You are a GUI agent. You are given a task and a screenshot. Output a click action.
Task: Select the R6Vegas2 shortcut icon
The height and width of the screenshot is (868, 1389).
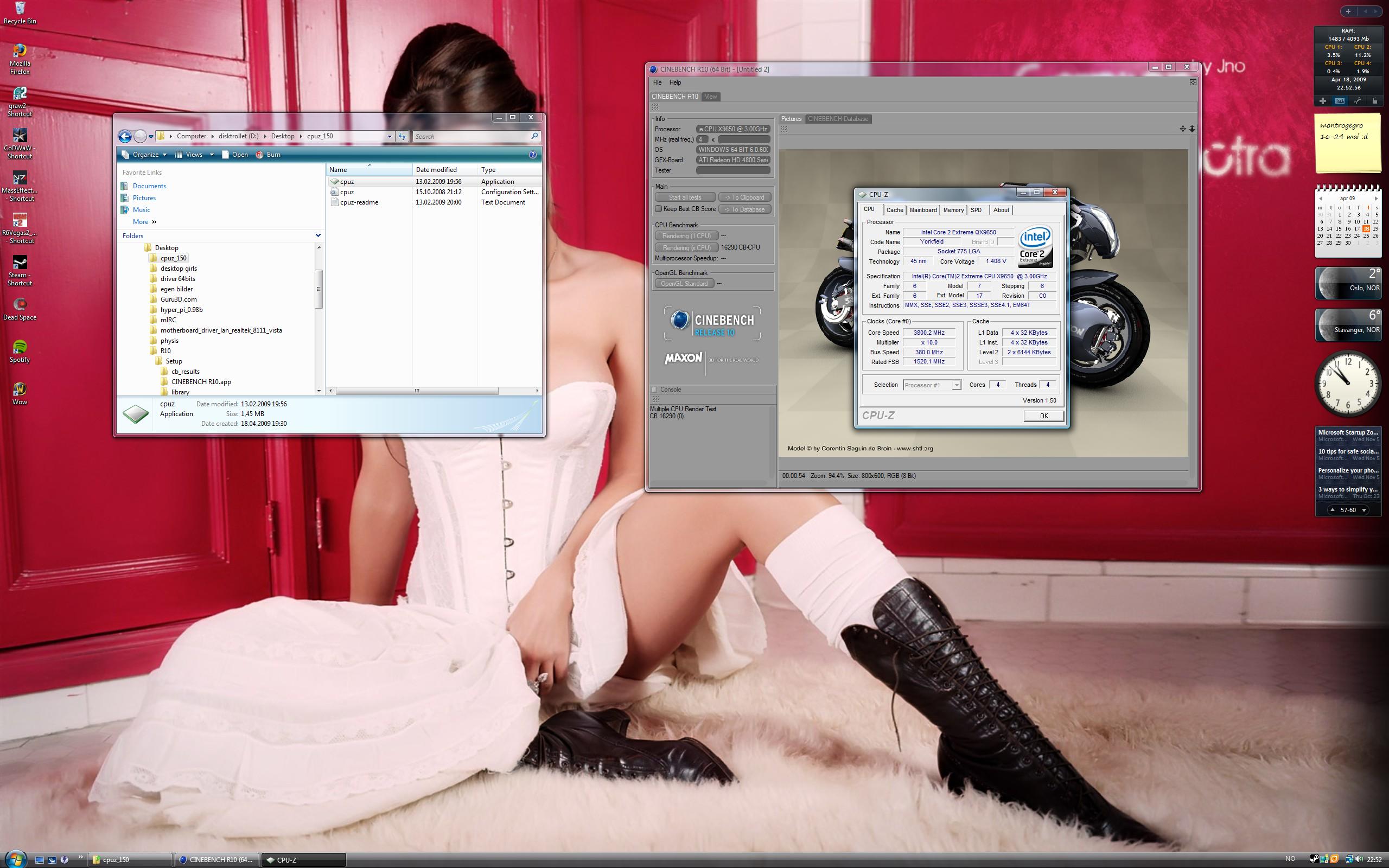(20, 228)
